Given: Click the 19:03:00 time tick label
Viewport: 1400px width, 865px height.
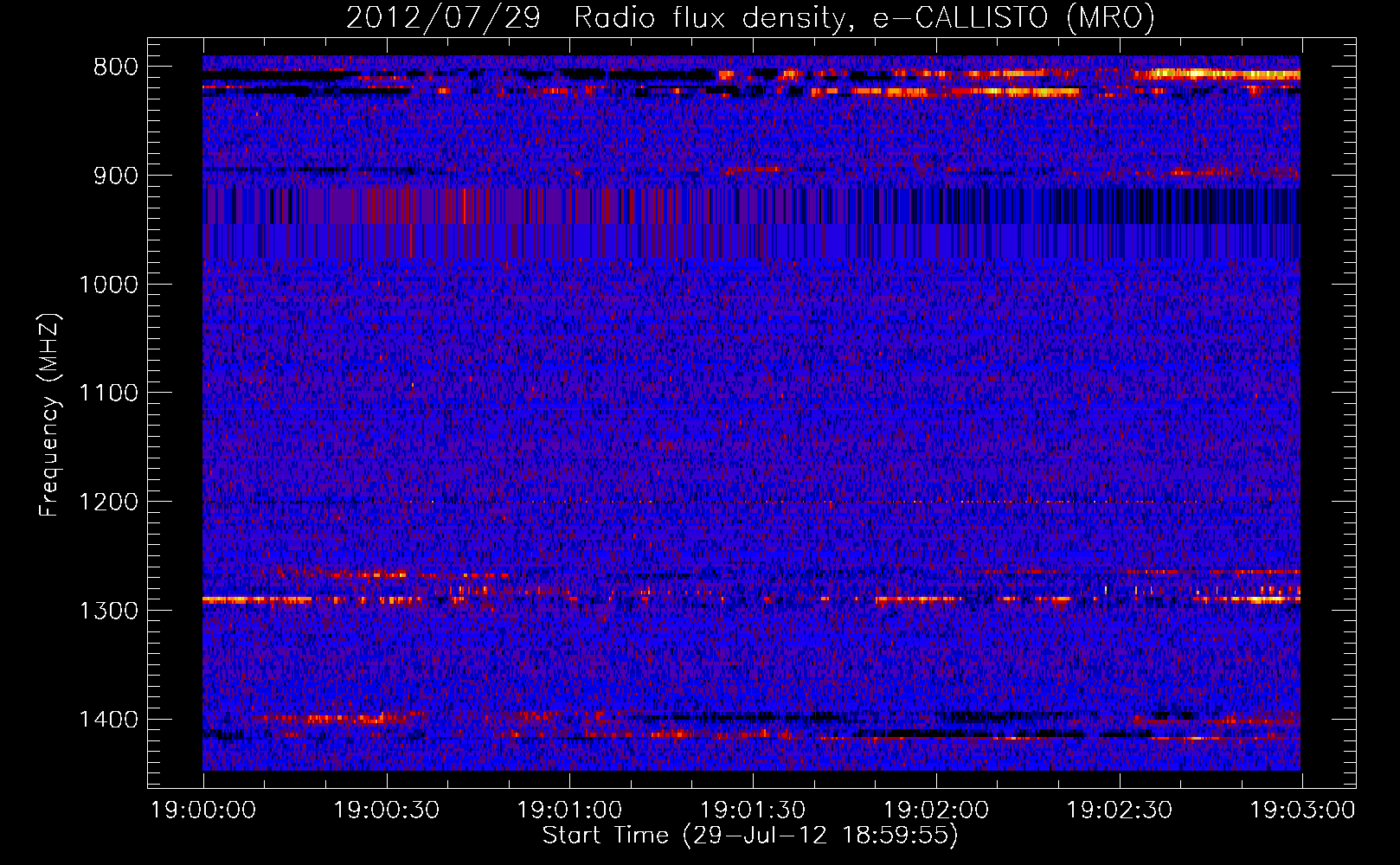Looking at the screenshot, I should 1302,811.
